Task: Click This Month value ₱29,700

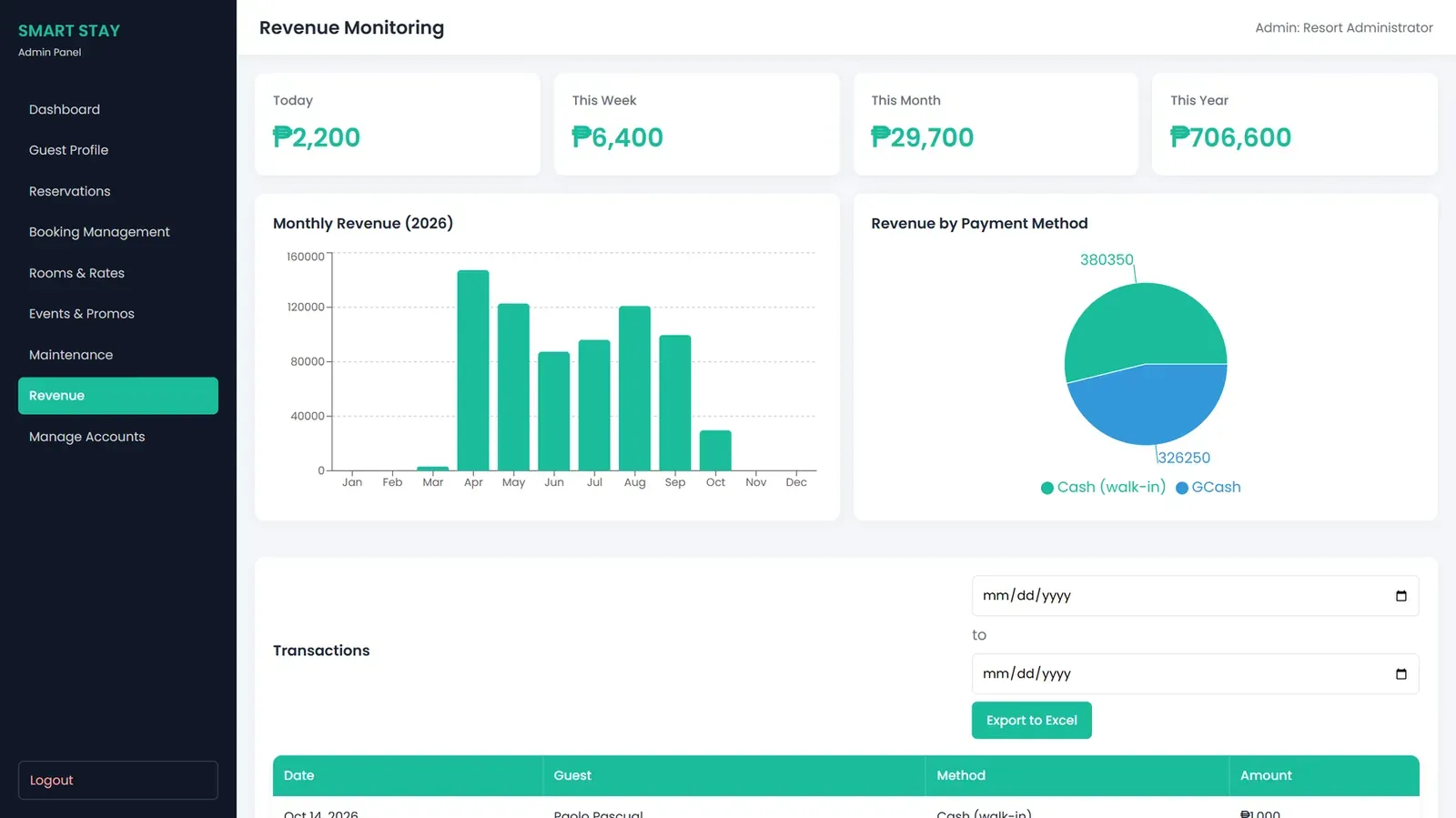Action: tap(923, 137)
